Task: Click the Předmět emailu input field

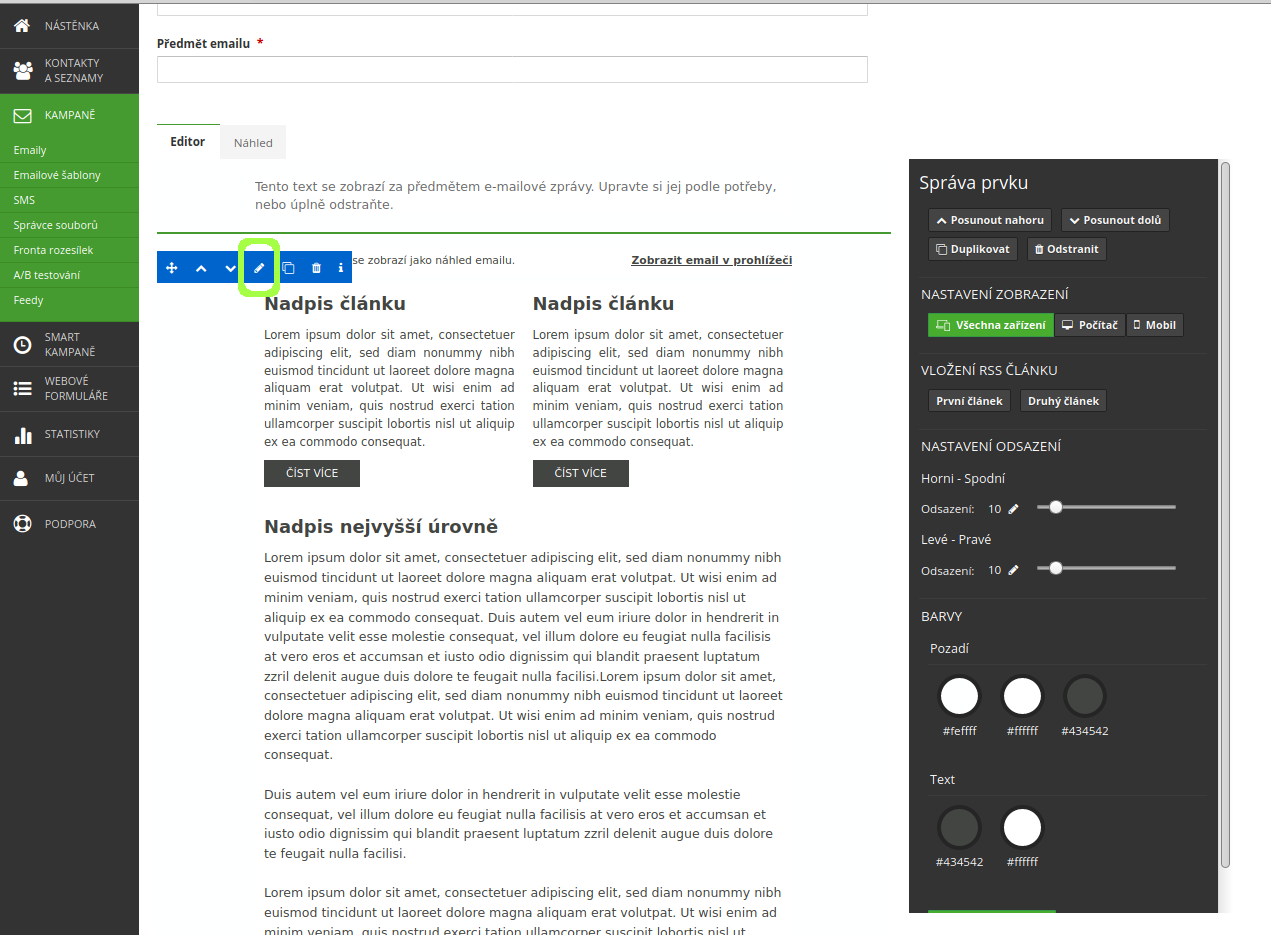Action: [x=512, y=69]
